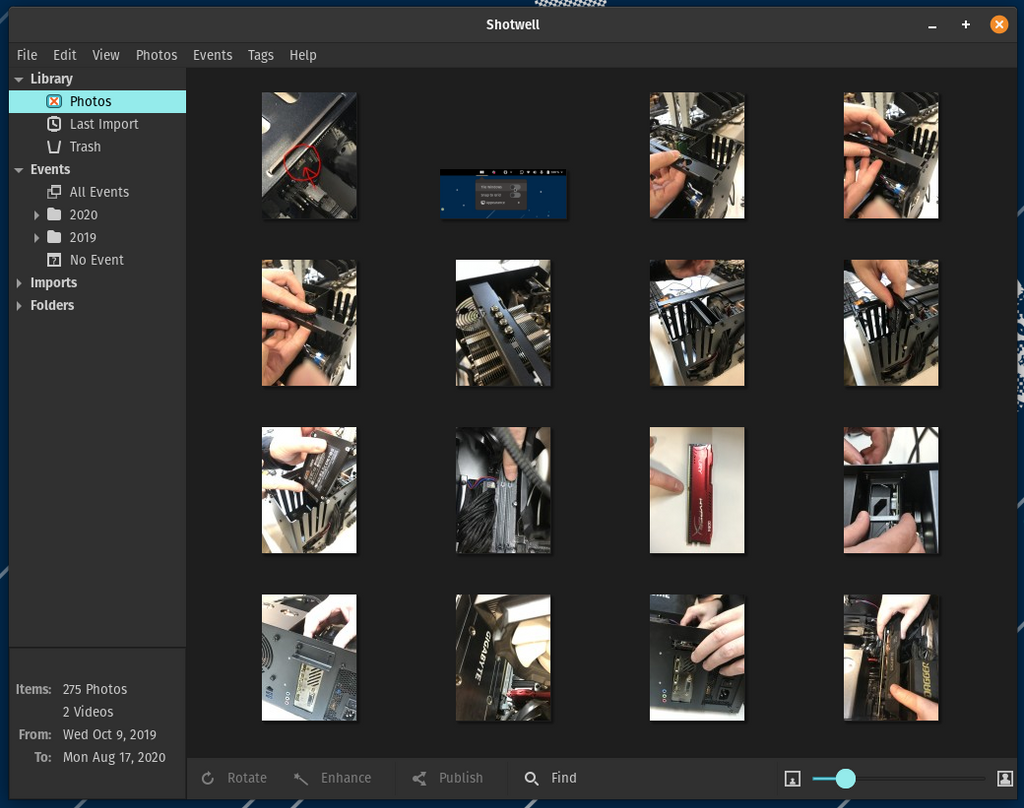Screen dimensions: 1024x808
Task: Collapse the Library section
Action: [19, 79]
